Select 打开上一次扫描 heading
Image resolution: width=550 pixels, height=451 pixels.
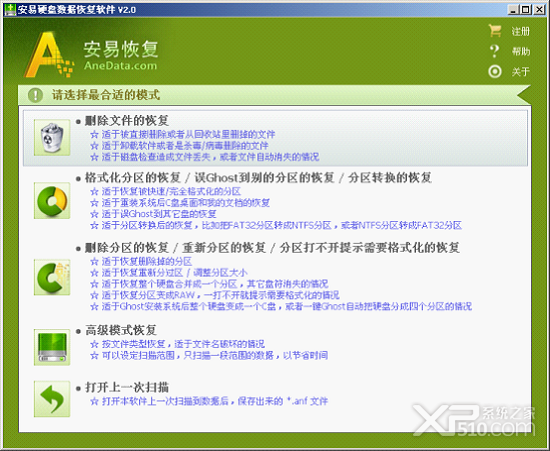point(127,388)
